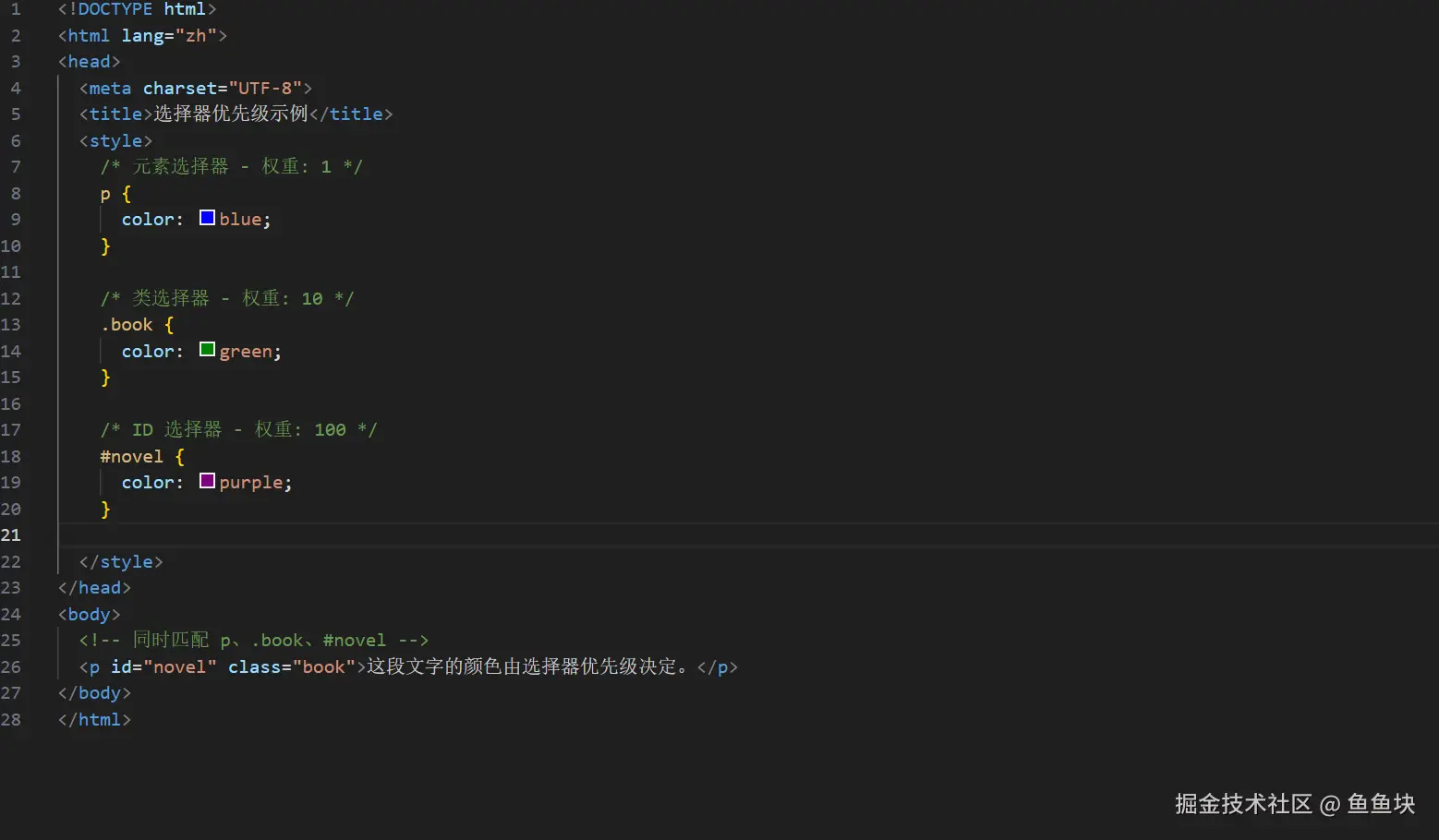Viewport: 1439px width, 840px height.
Task: Click the paragraph text 这段文字的颜色由选择器优先级决定
Action: pyautogui.click(x=522, y=666)
